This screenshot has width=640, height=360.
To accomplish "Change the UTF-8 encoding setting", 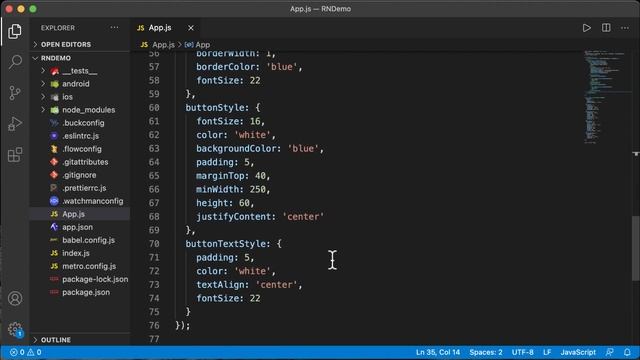I will tap(522, 352).
